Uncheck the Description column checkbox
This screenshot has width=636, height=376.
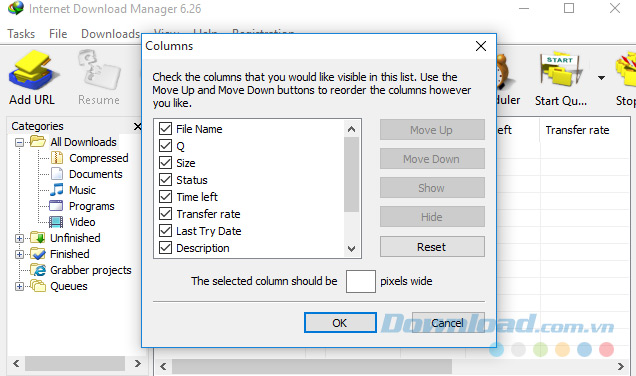click(x=165, y=248)
